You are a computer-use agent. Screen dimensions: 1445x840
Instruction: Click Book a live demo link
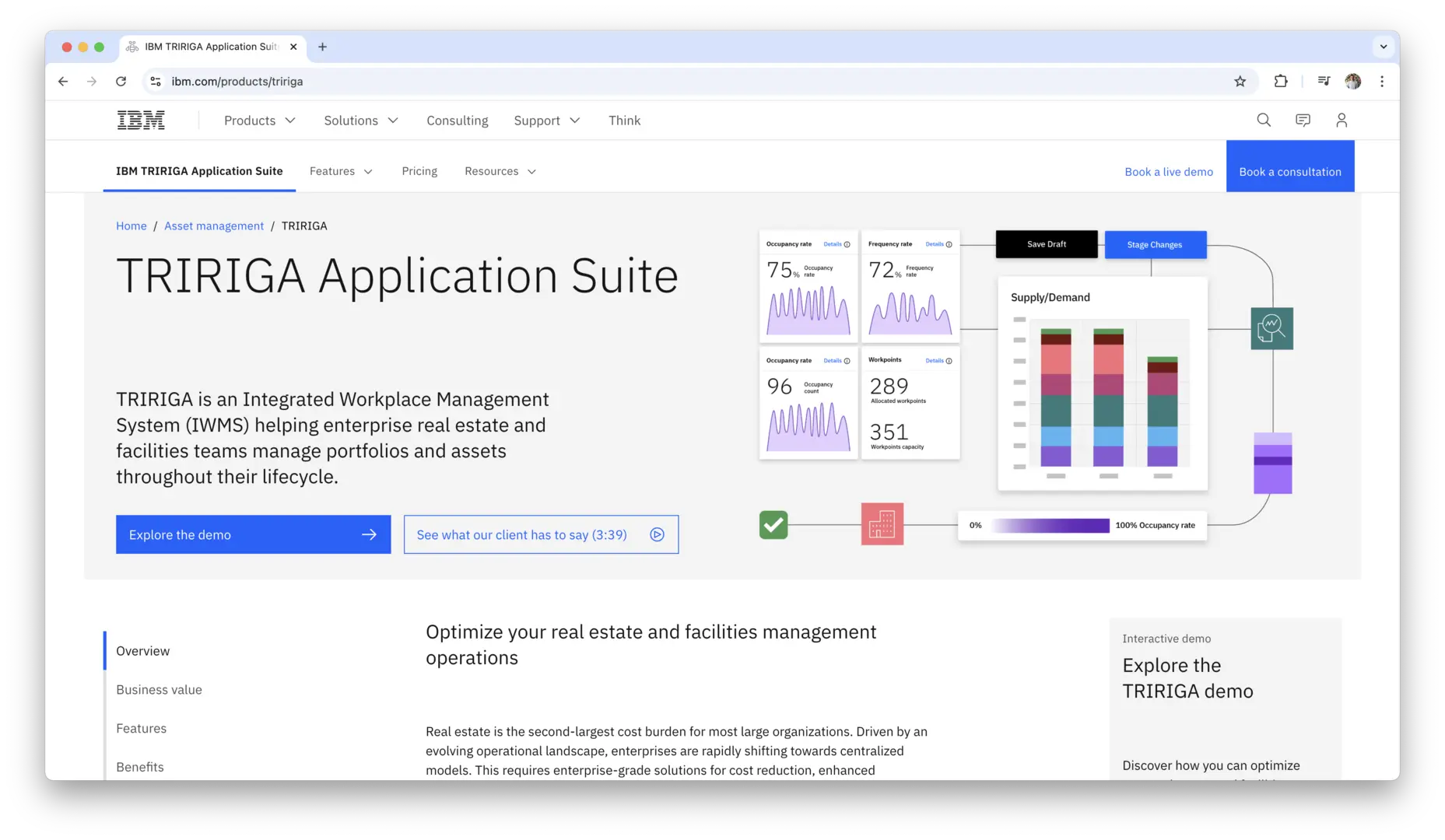(1169, 172)
